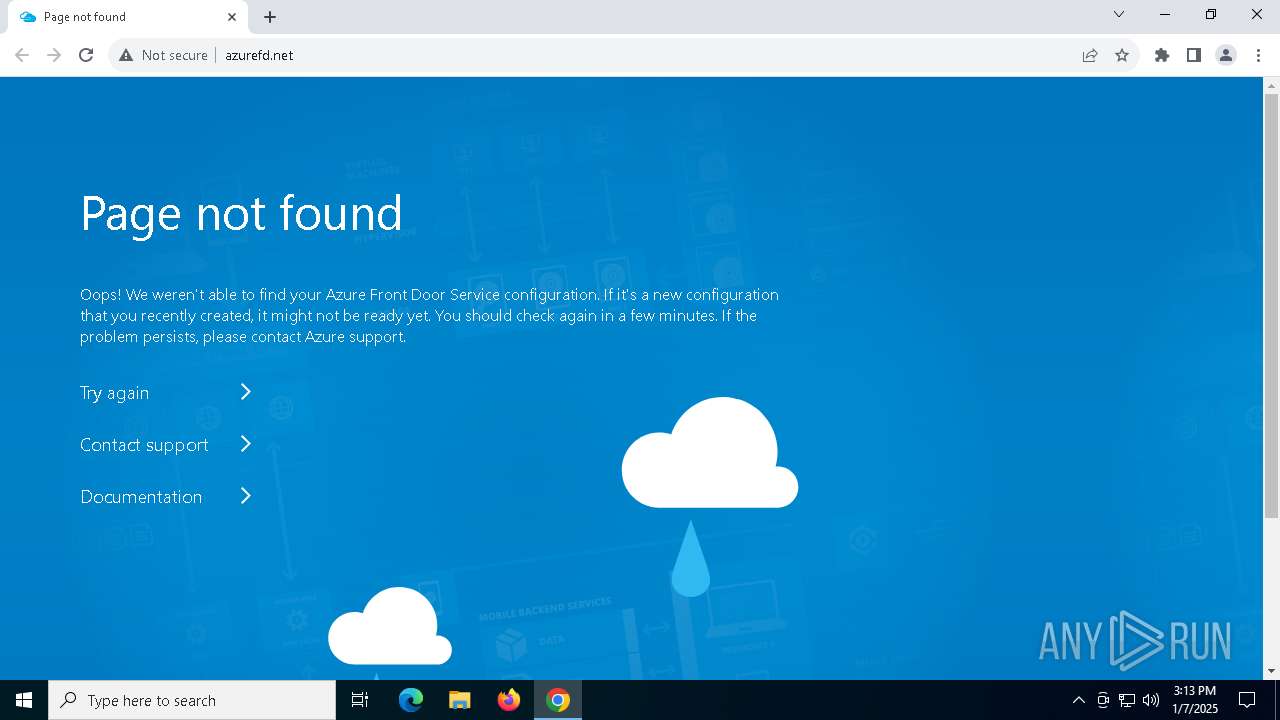Select the Page not found tab
The image size is (1280, 720).
point(128,17)
